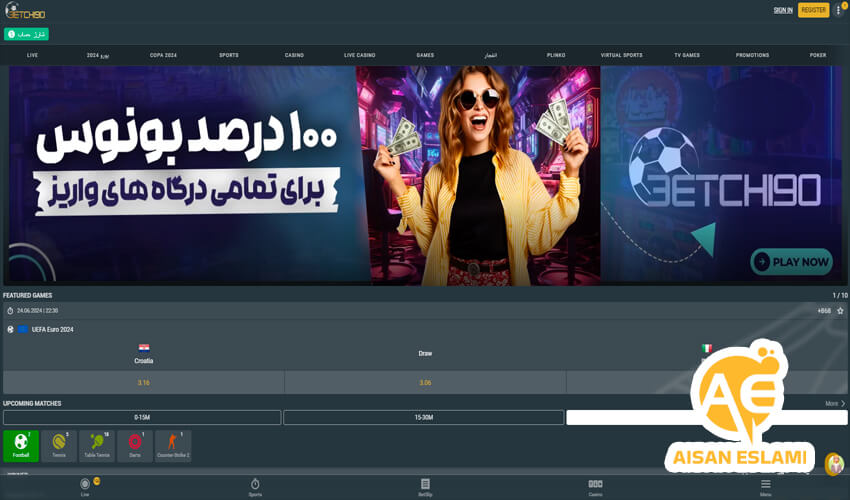Open the LIVE CASINO menu item
This screenshot has width=850, height=500.
pos(359,55)
